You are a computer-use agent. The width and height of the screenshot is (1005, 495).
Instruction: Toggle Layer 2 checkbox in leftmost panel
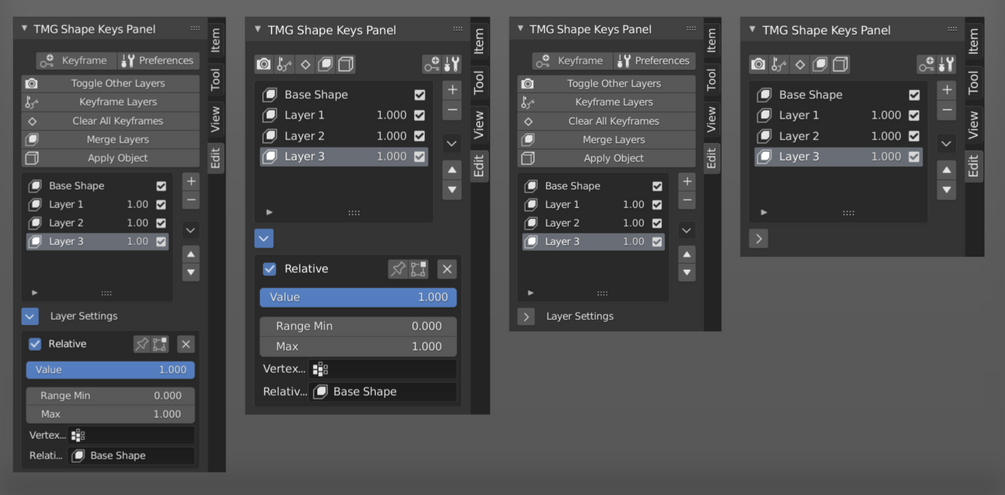coord(161,223)
